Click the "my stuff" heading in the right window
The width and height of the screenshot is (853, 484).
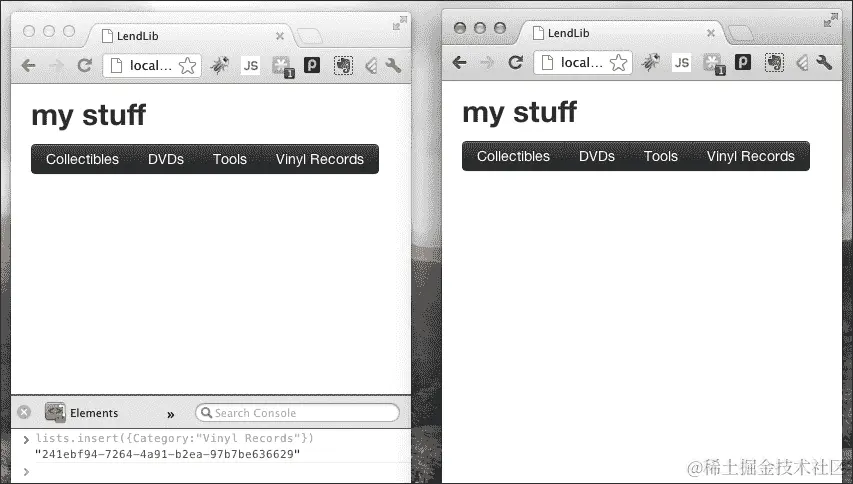point(520,113)
